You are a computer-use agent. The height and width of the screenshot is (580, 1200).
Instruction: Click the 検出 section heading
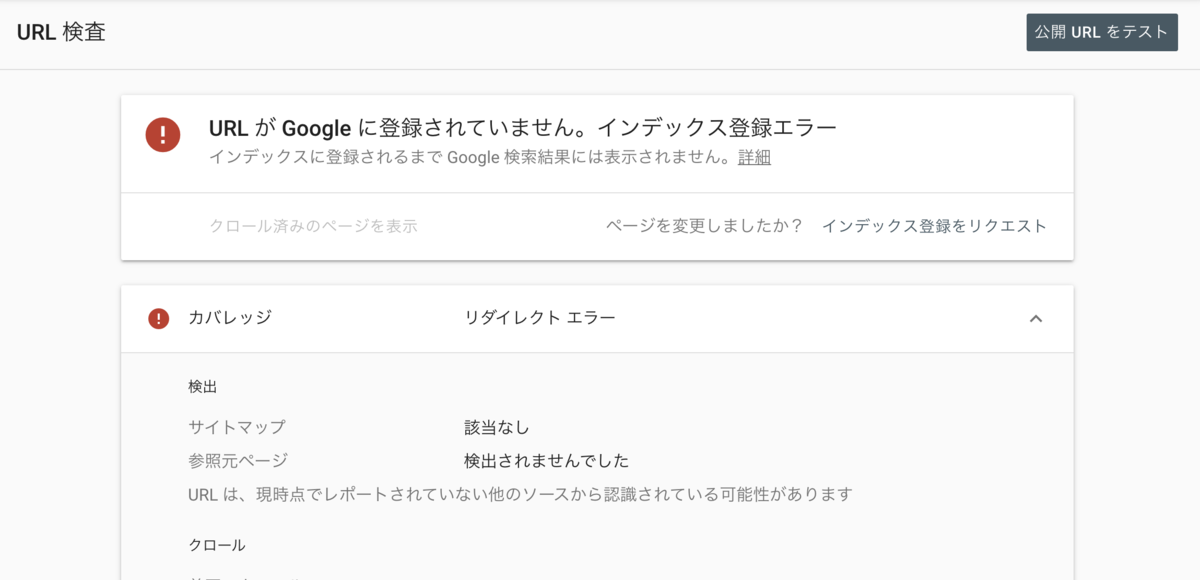[x=203, y=386]
